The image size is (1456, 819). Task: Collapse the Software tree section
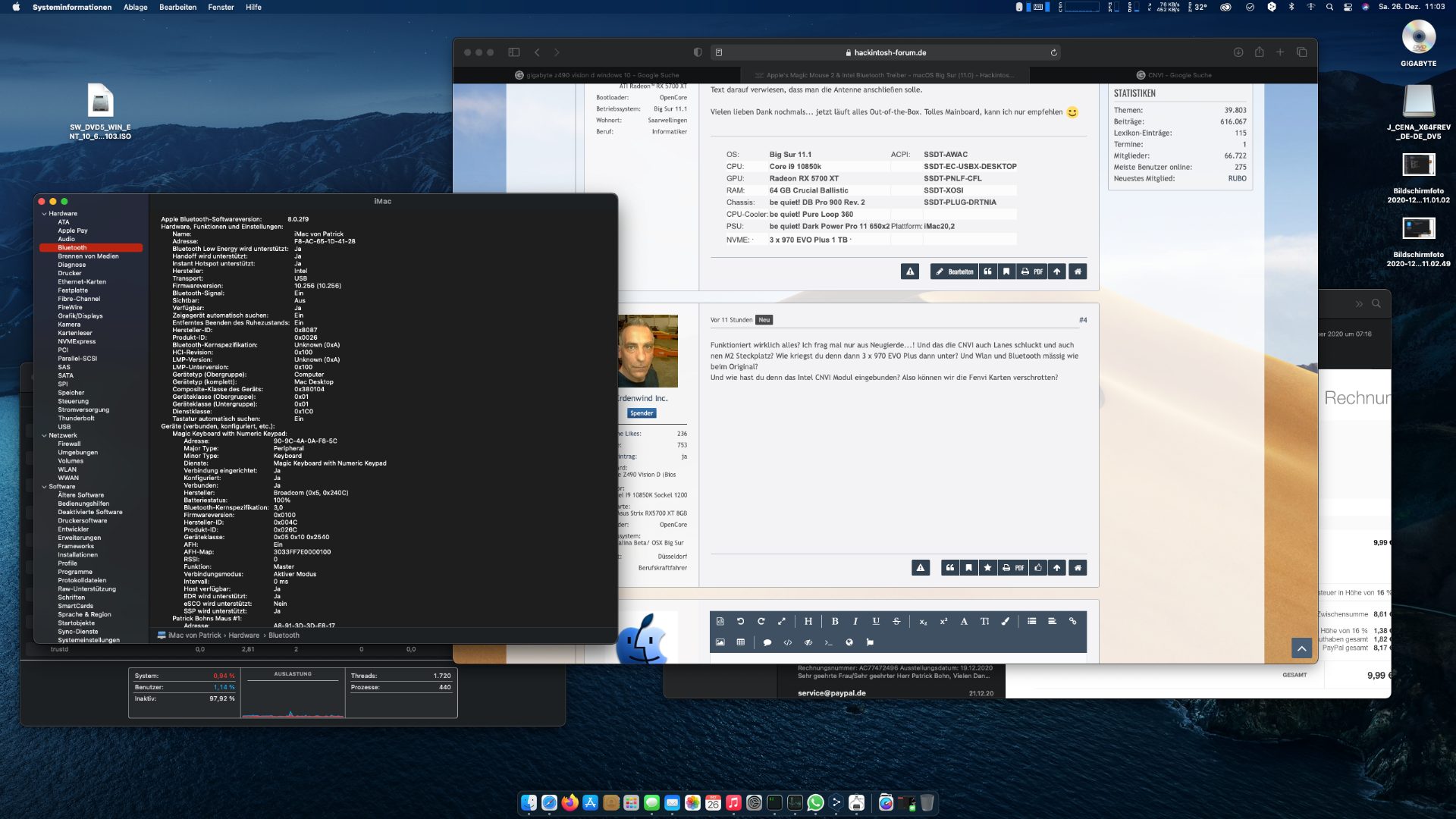click(x=44, y=487)
